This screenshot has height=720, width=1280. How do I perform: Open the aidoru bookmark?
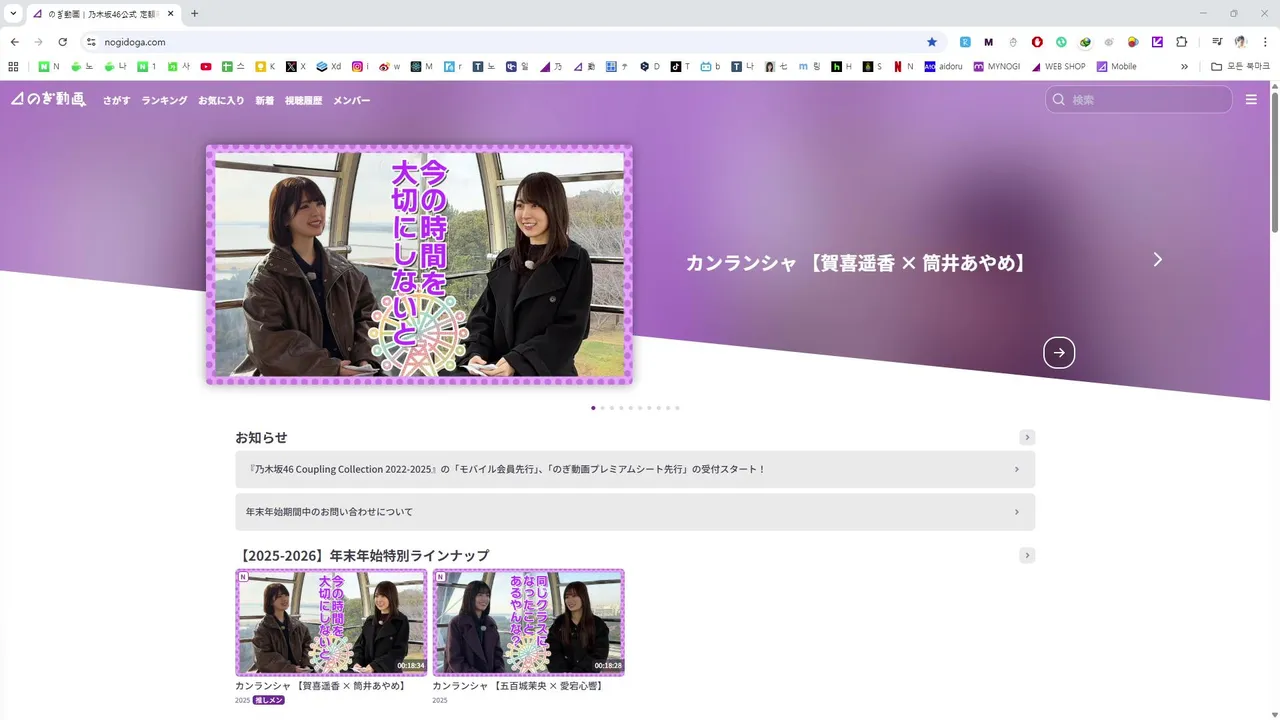click(x=943, y=67)
